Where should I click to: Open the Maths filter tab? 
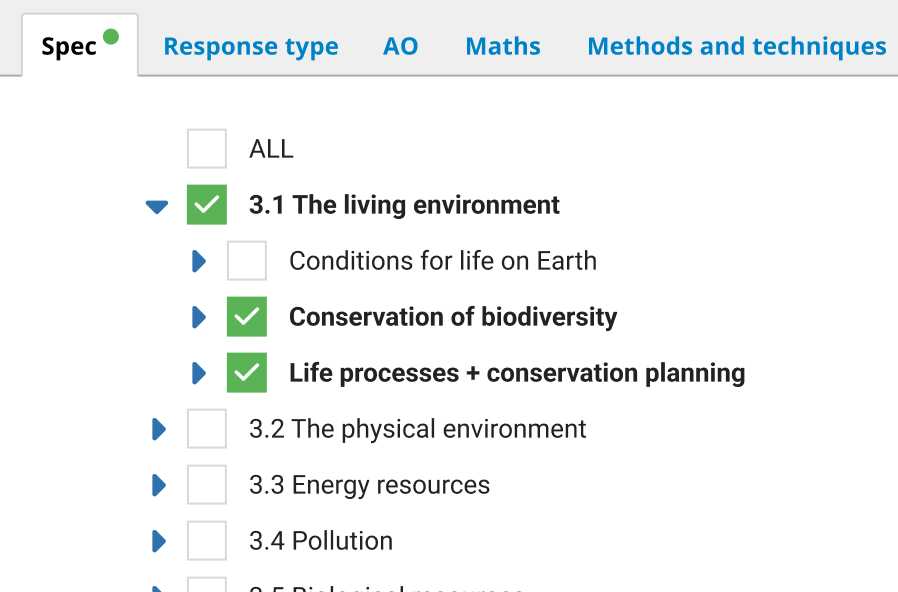click(503, 46)
